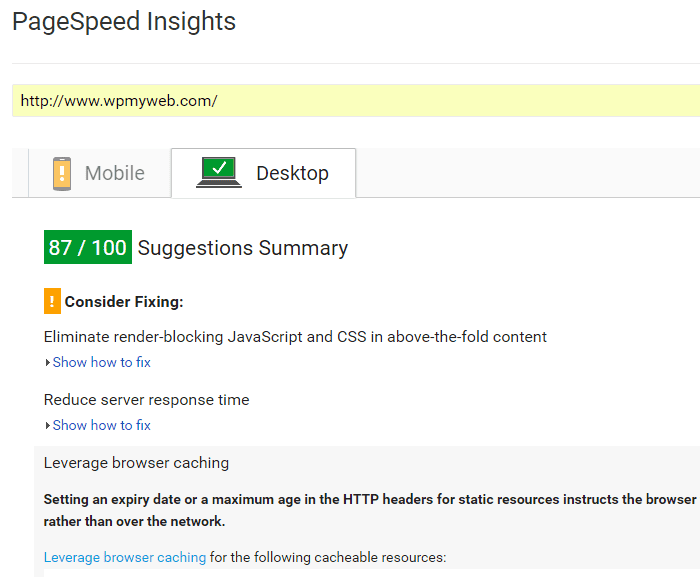
Task: Click the bold Setting an expiry date paragraph
Action: (371, 510)
